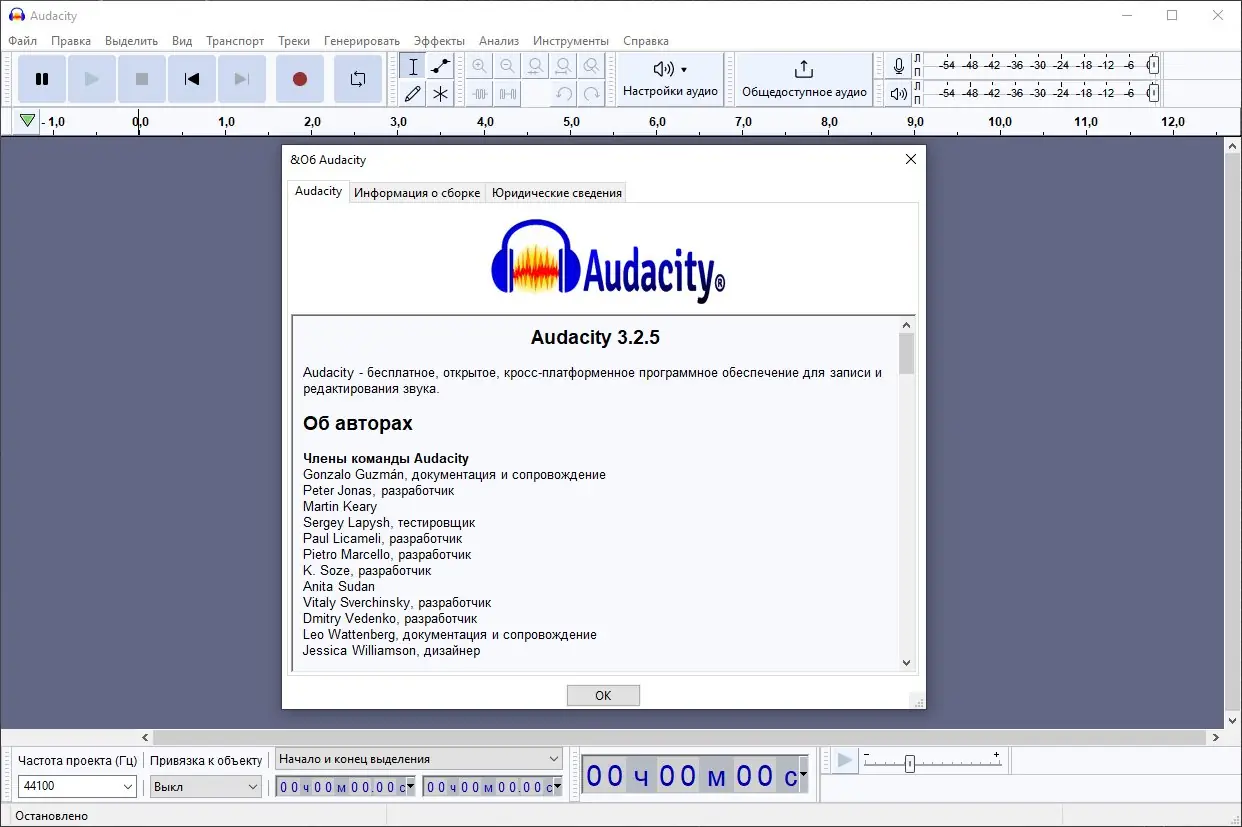The width and height of the screenshot is (1242, 827).
Task: Open the Вид menu
Action: pyautogui.click(x=182, y=41)
